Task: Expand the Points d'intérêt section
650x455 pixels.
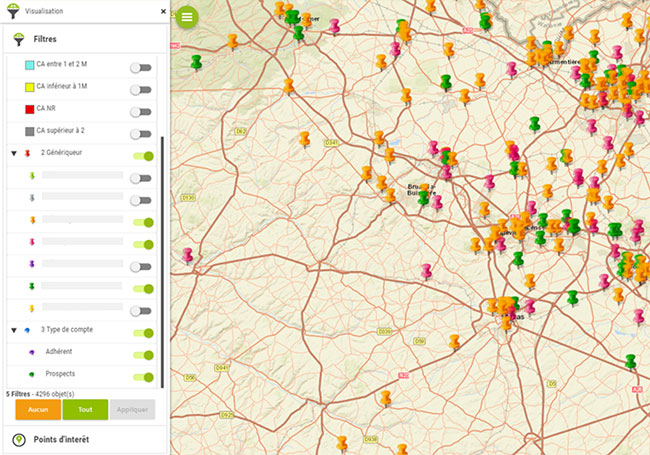Action: pyautogui.click(x=60, y=440)
